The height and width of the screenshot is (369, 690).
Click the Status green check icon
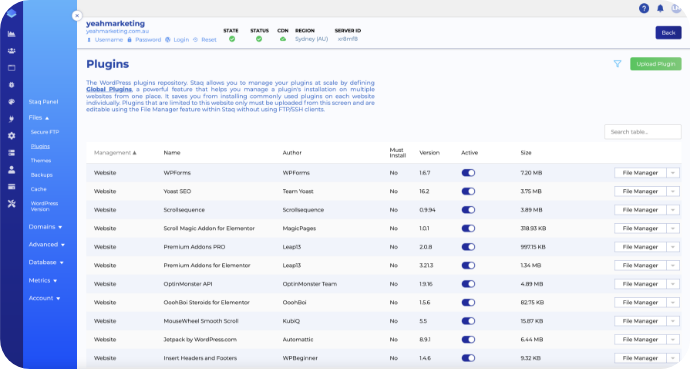pos(259,39)
